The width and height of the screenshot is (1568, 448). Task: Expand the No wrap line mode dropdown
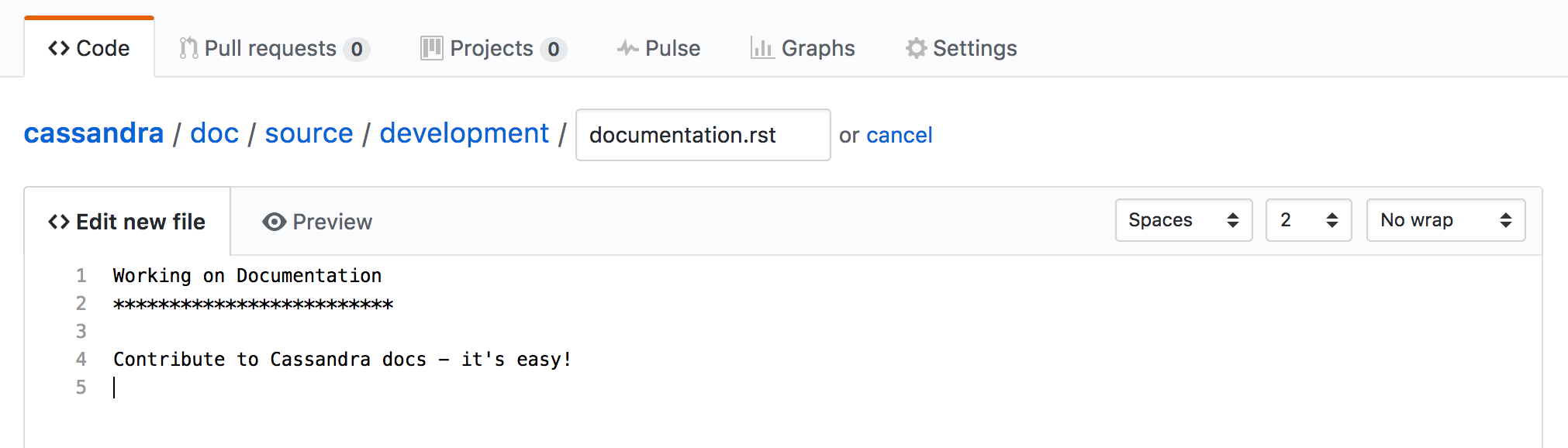coord(1445,220)
